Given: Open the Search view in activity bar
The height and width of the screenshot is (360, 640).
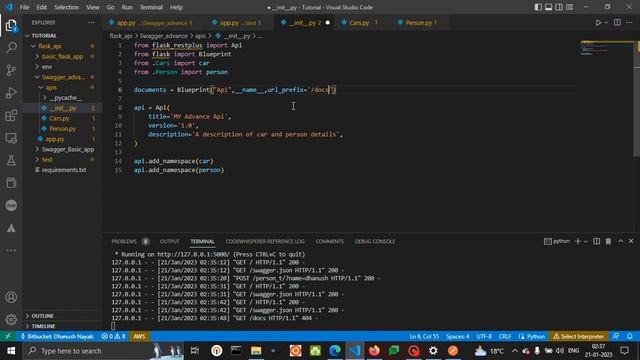Looking at the screenshot, I should click(x=11, y=48).
